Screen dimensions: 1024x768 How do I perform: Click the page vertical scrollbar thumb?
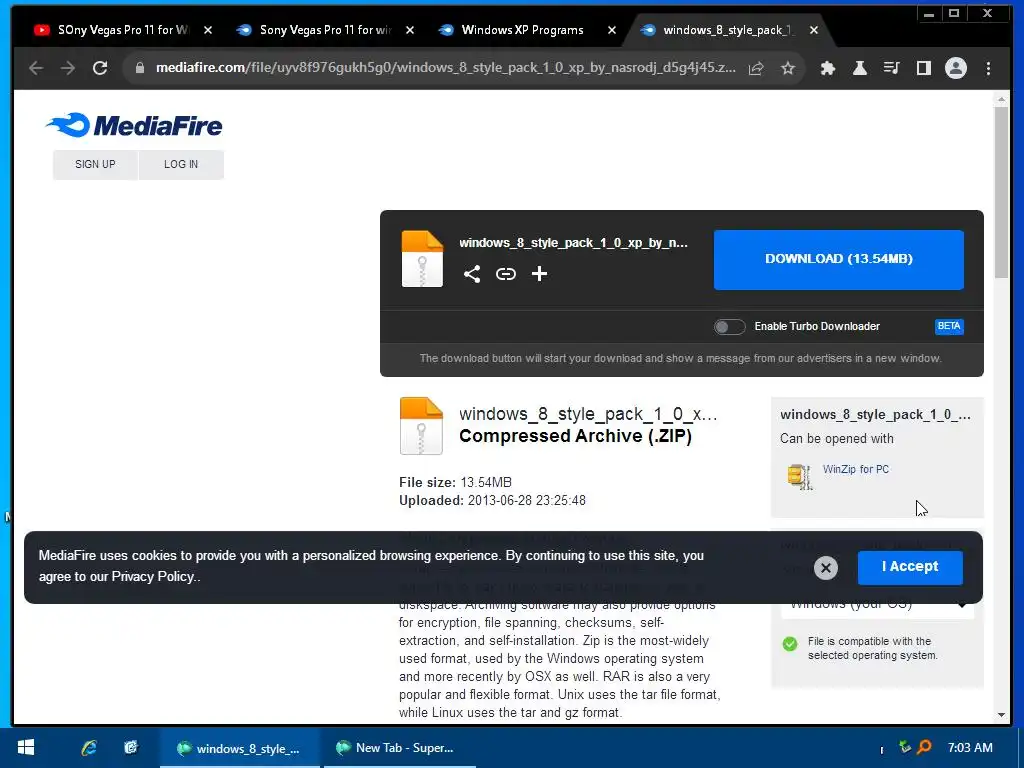(x=1001, y=191)
